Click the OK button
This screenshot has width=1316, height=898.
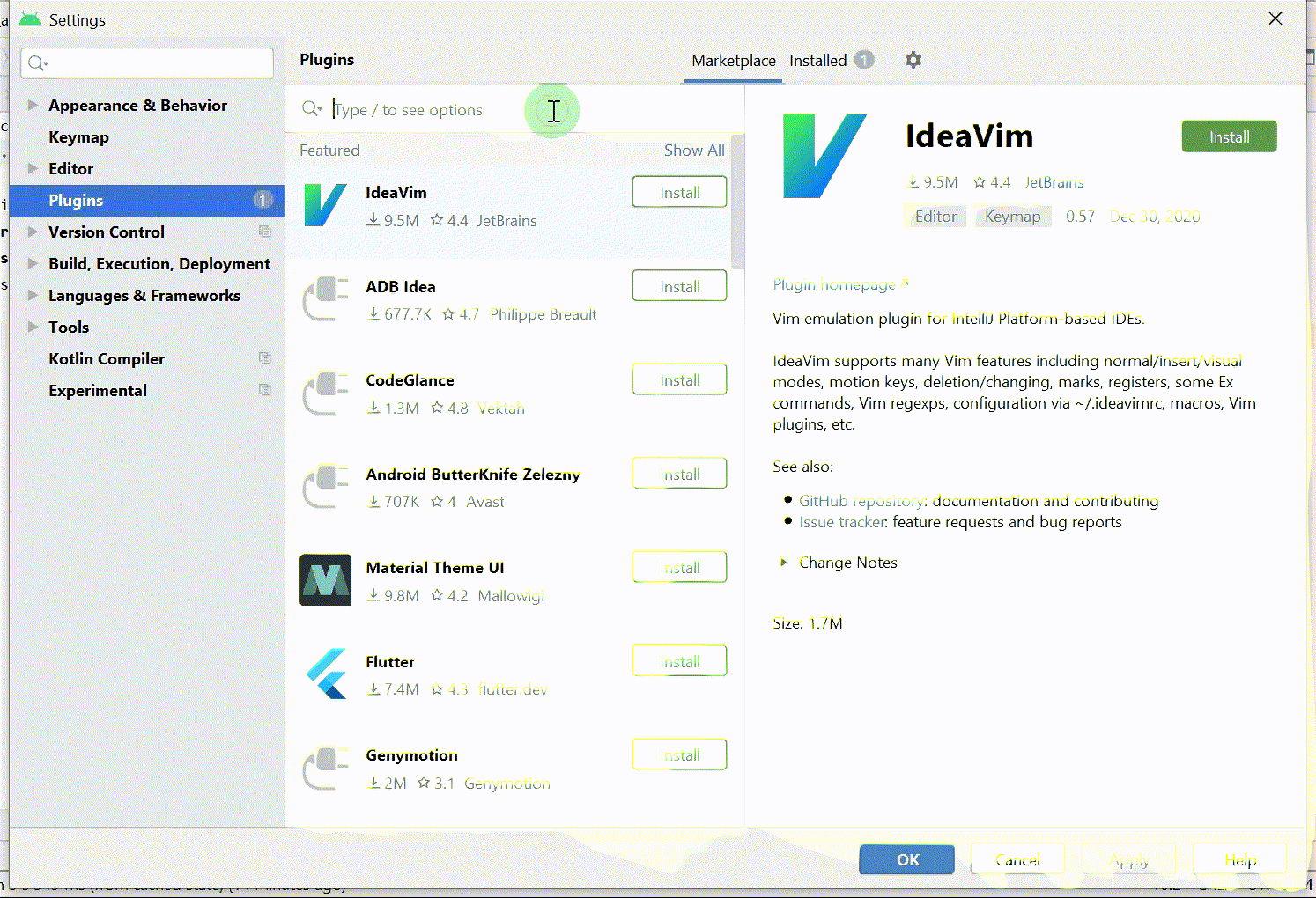(907, 859)
